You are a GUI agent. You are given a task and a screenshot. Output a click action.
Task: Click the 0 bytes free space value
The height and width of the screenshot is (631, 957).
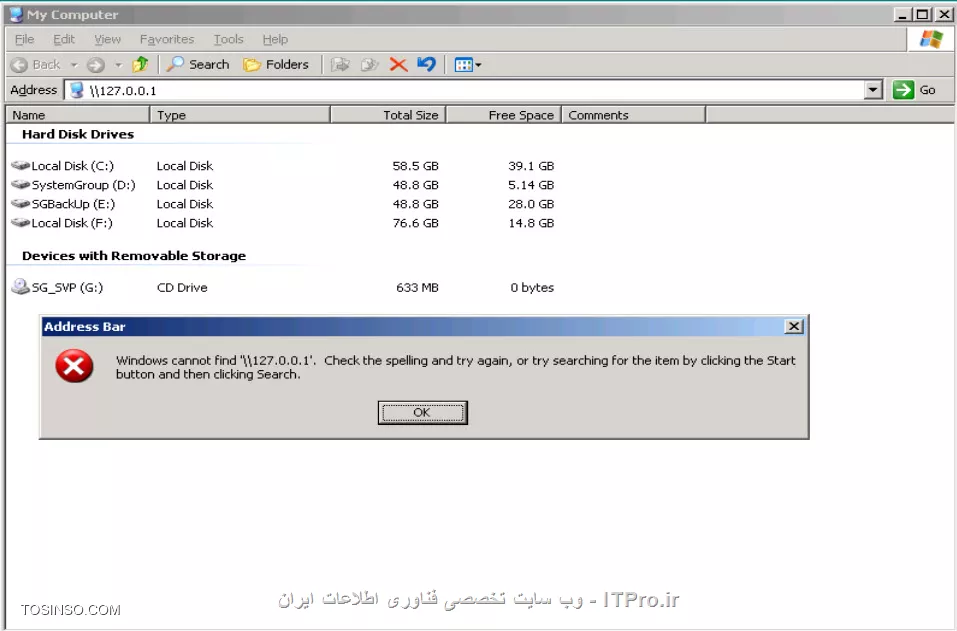click(532, 287)
